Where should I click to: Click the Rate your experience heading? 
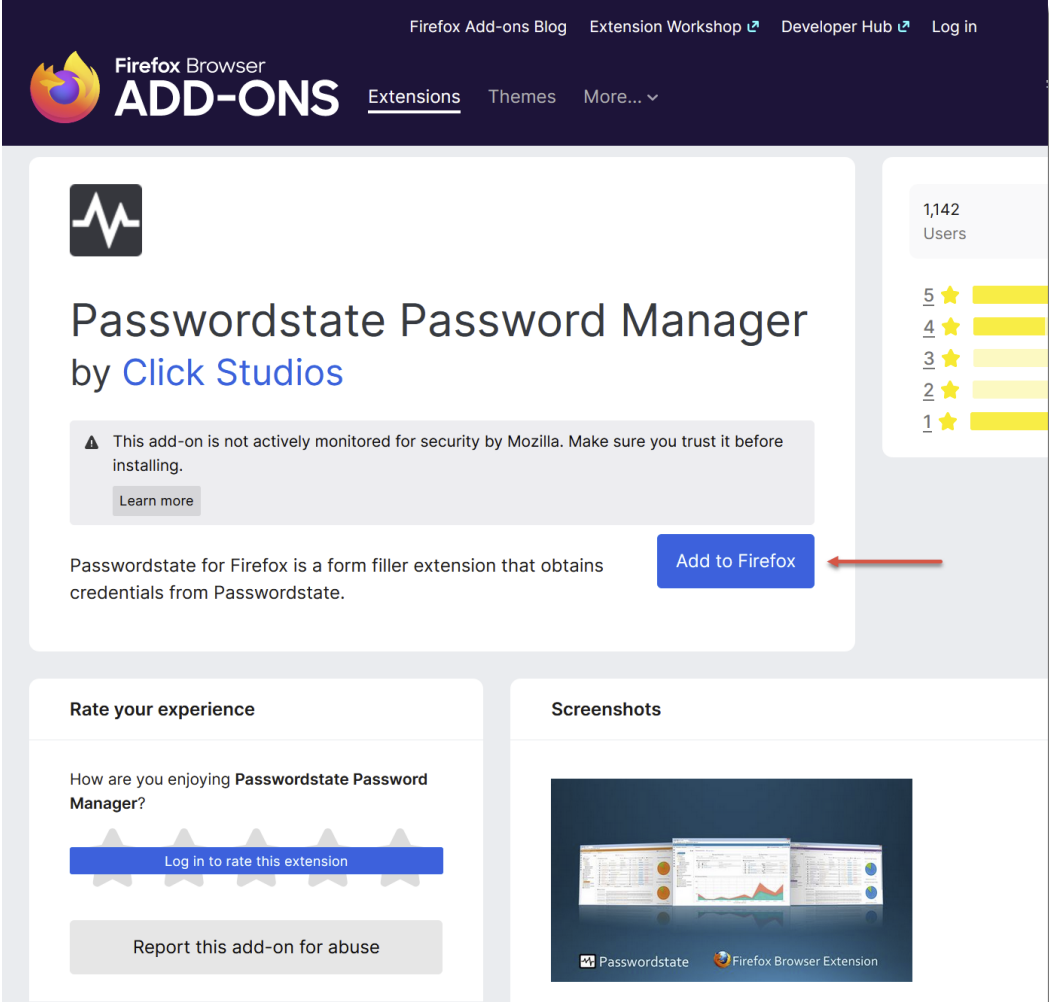pos(163,709)
